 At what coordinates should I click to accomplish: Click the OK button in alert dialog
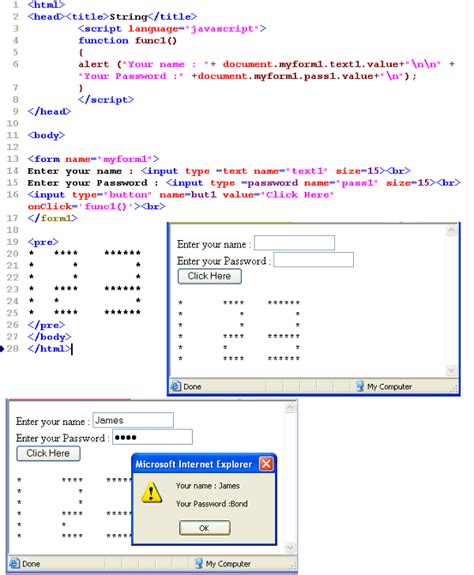pos(205,528)
